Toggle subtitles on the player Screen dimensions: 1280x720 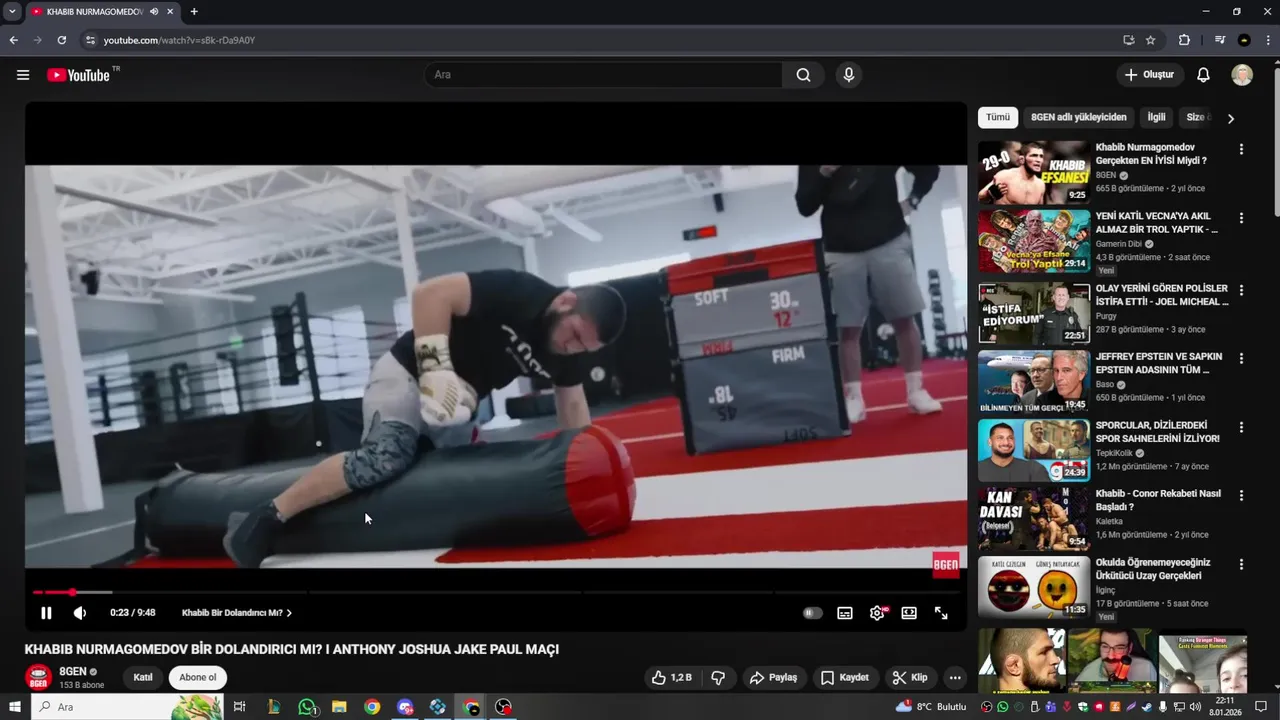tap(845, 613)
